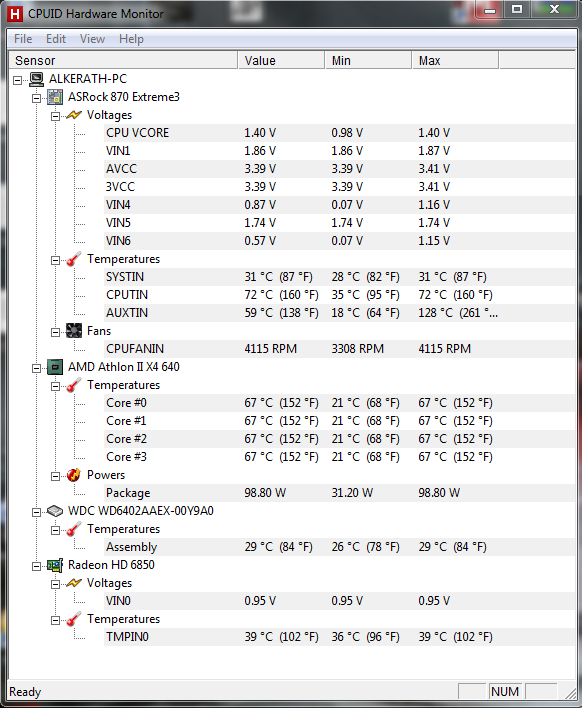Collapse the Fans group
This screenshot has width=582, height=708.
(55, 332)
